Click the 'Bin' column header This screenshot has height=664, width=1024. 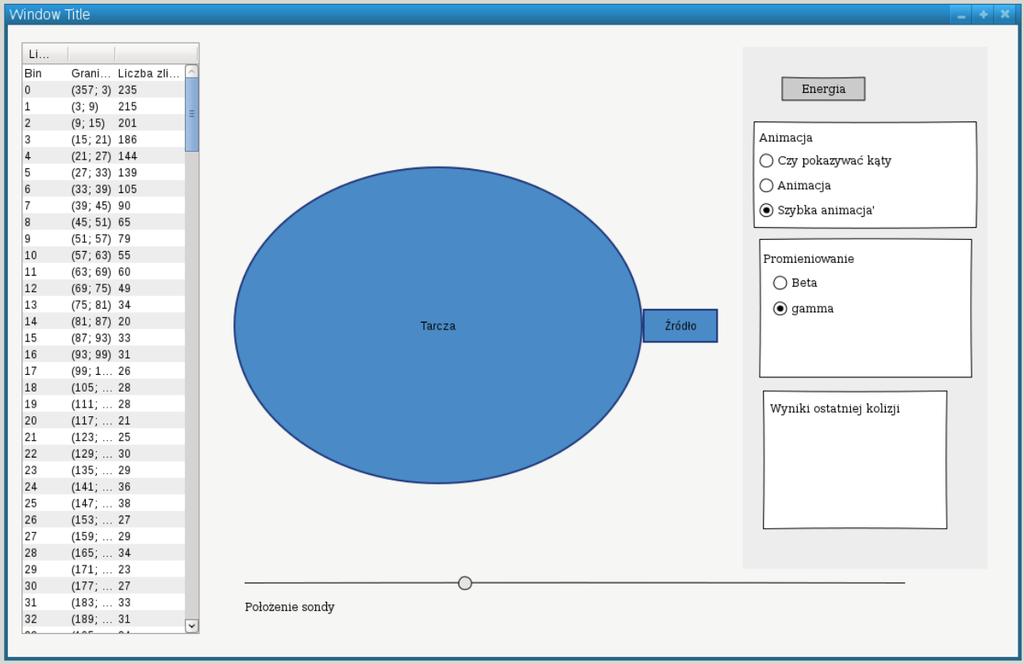33,73
